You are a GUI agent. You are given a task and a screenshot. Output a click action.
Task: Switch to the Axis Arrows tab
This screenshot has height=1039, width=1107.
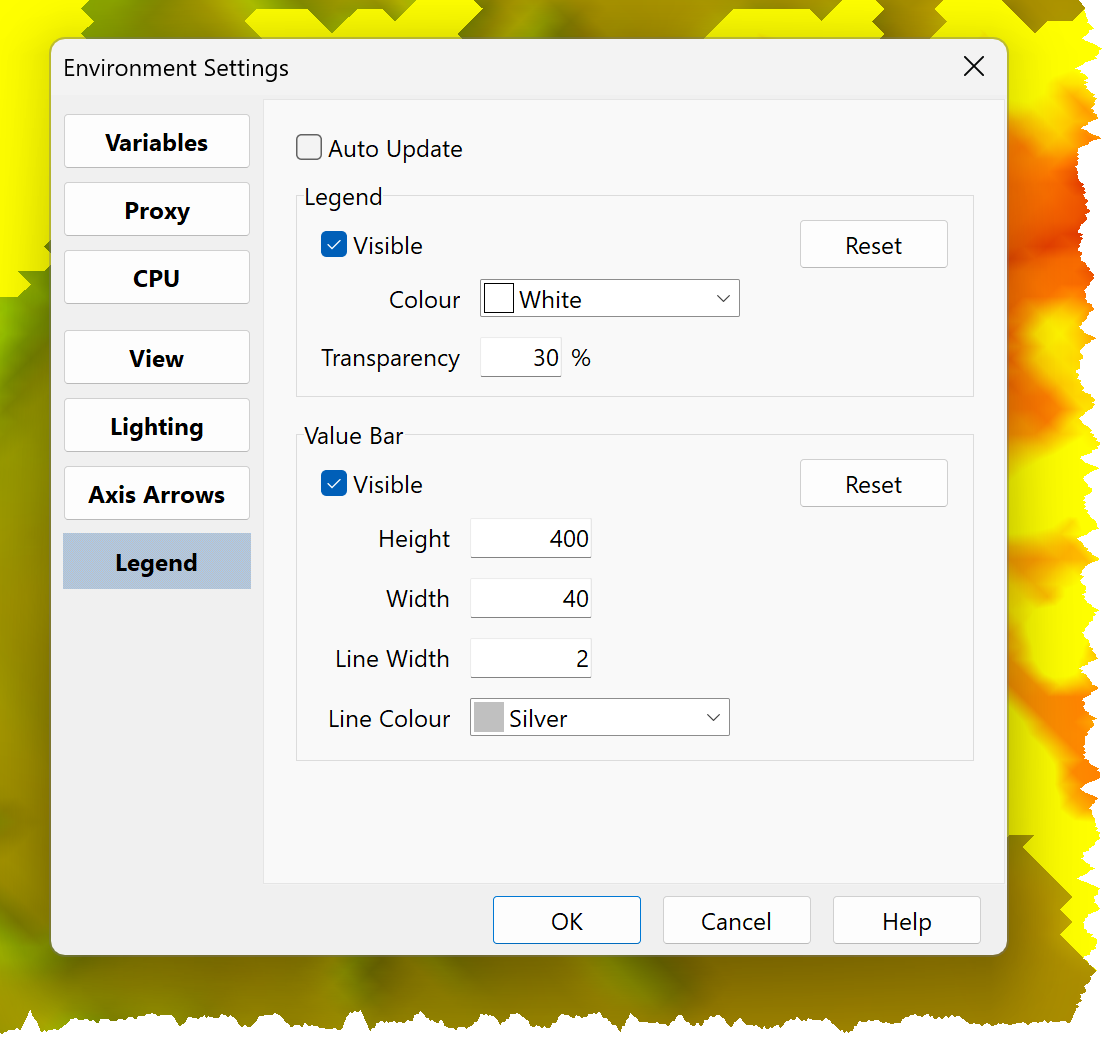pyautogui.click(x=157, y=493)
